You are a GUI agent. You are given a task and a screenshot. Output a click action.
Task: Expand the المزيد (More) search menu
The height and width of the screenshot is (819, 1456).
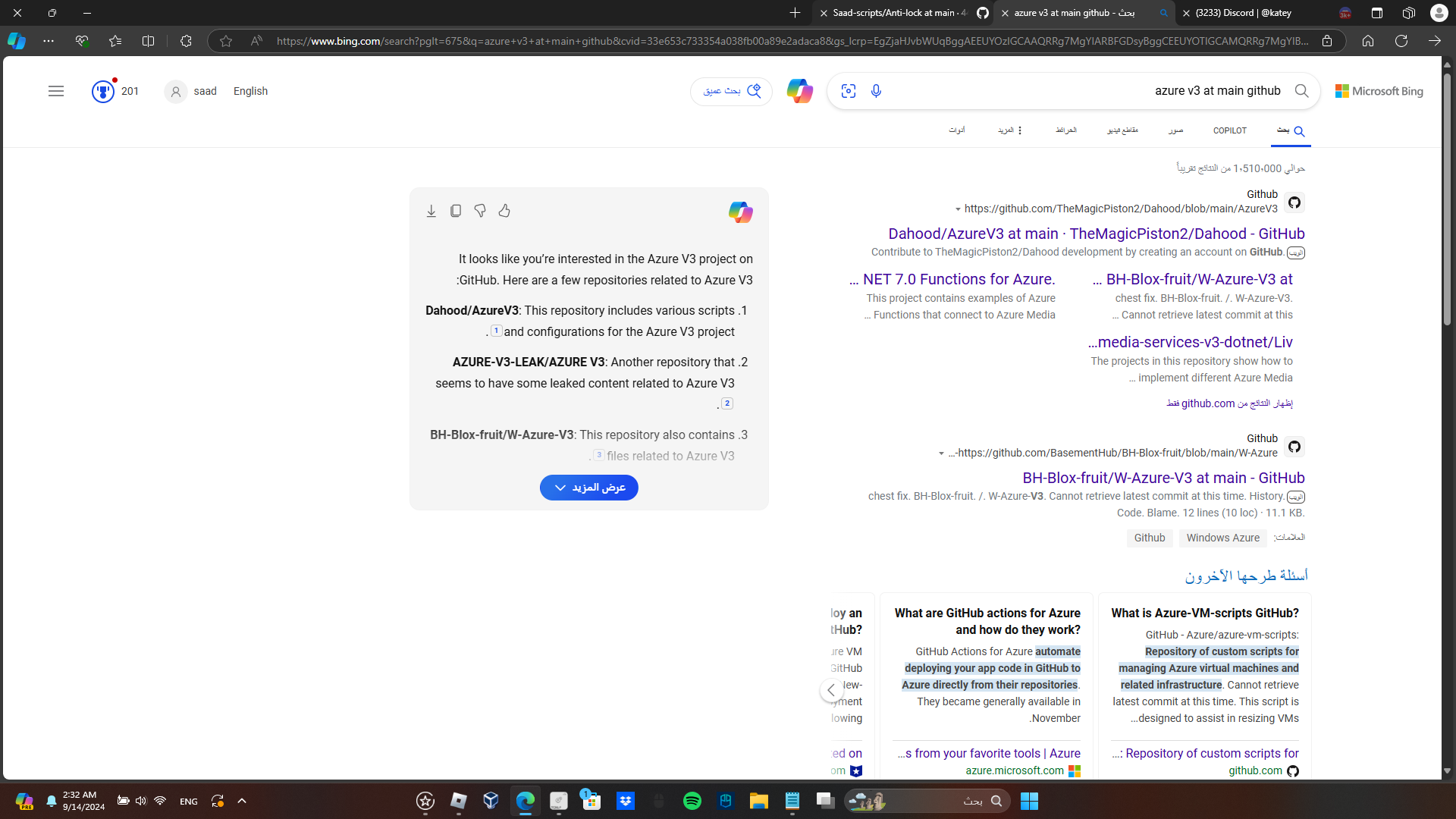click(x=1010, y=130)
